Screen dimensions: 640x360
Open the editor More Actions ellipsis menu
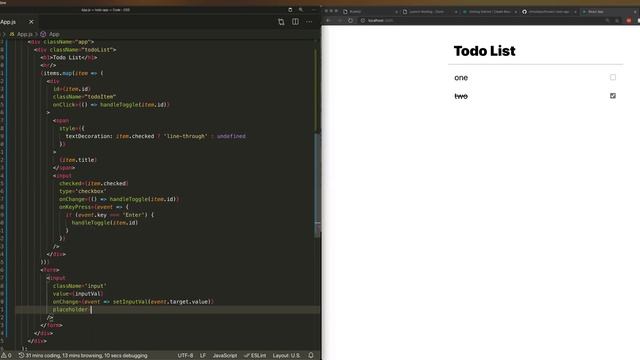pos(309,22)
